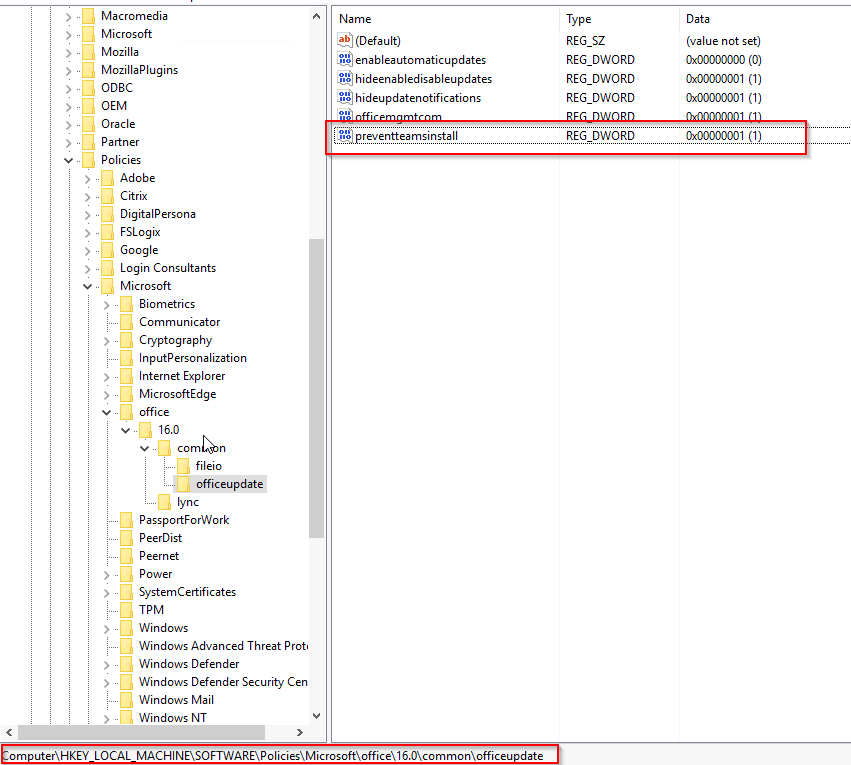This screenshot has width=851, height=765.
Task: Click the Mozilla folder icon
Action: pos(88,52)
